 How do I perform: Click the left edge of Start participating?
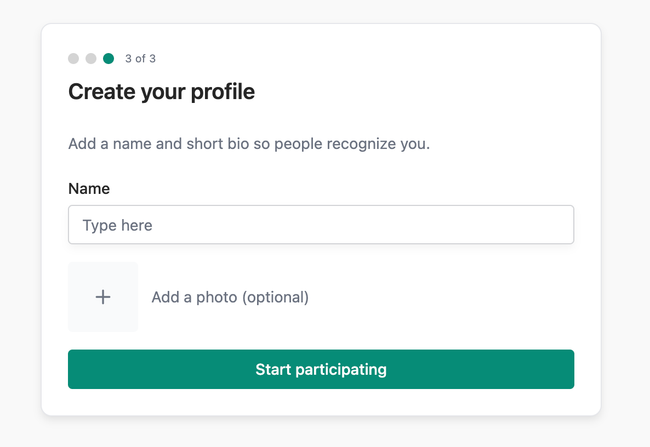[80, 369]
